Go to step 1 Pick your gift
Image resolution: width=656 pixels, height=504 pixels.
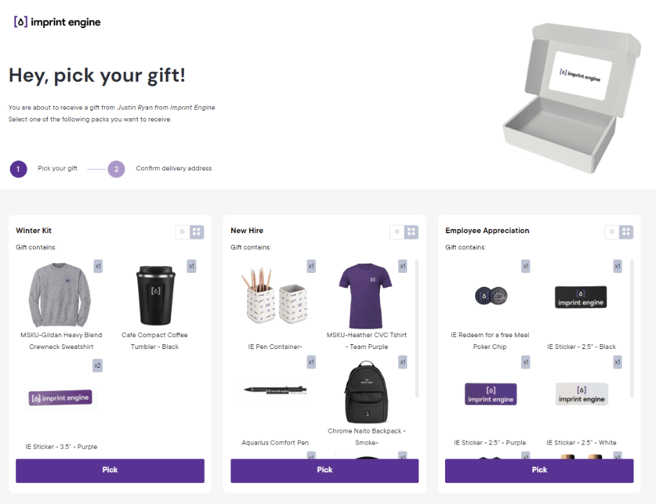(x=18, y=169)
